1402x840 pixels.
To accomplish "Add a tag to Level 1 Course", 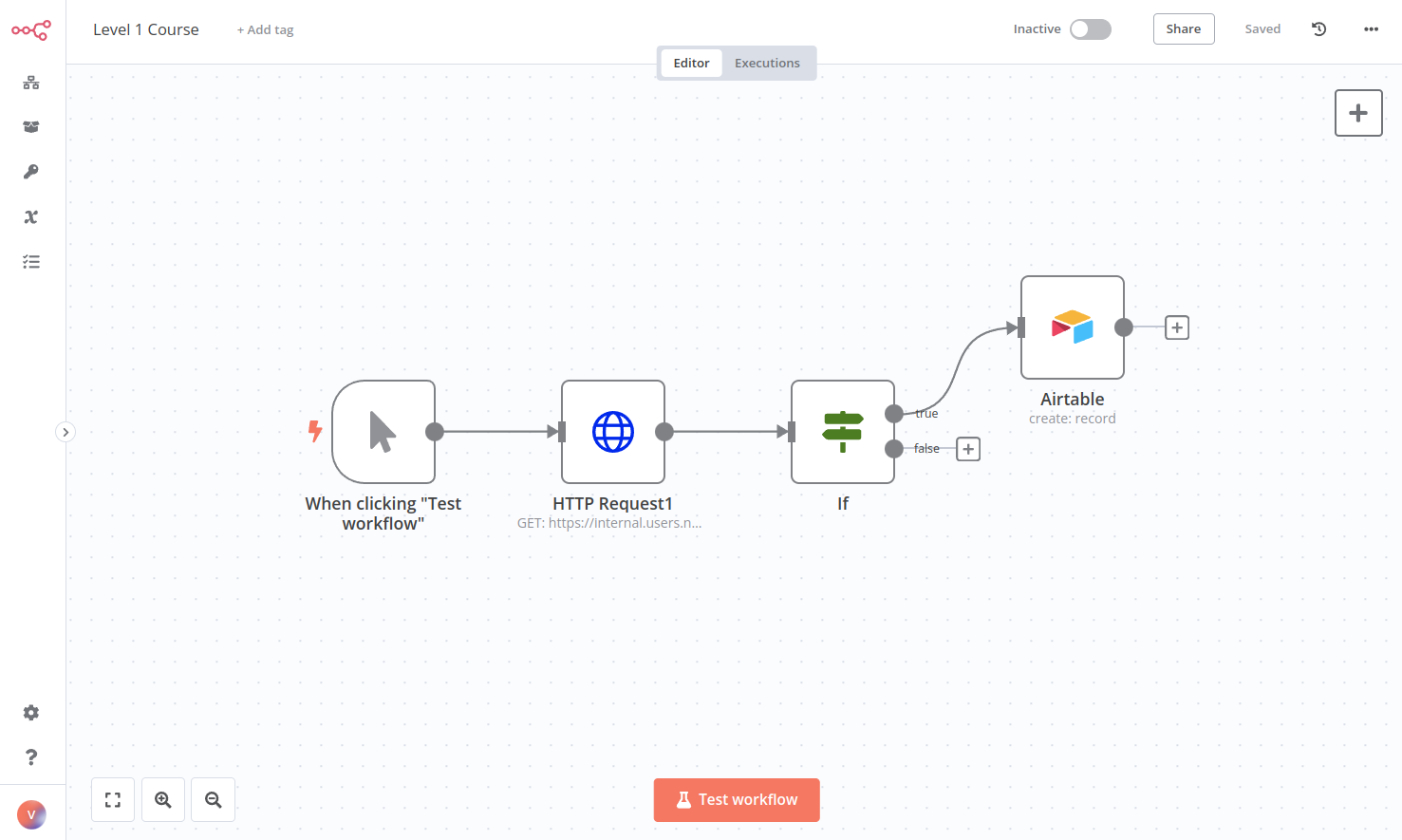I will point(265,29).
